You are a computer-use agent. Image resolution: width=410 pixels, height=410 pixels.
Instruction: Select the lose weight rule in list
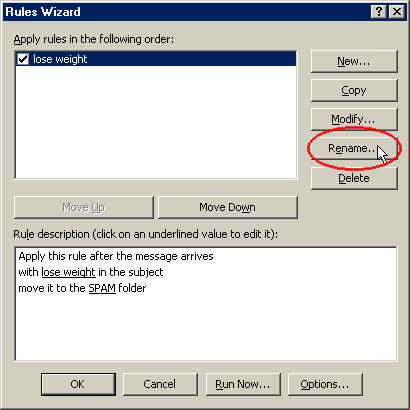(156, 59)
